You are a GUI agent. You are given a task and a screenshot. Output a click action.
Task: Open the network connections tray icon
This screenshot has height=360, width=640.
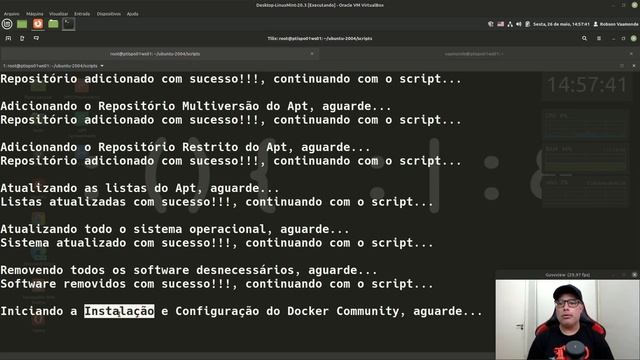pos(510,24)
